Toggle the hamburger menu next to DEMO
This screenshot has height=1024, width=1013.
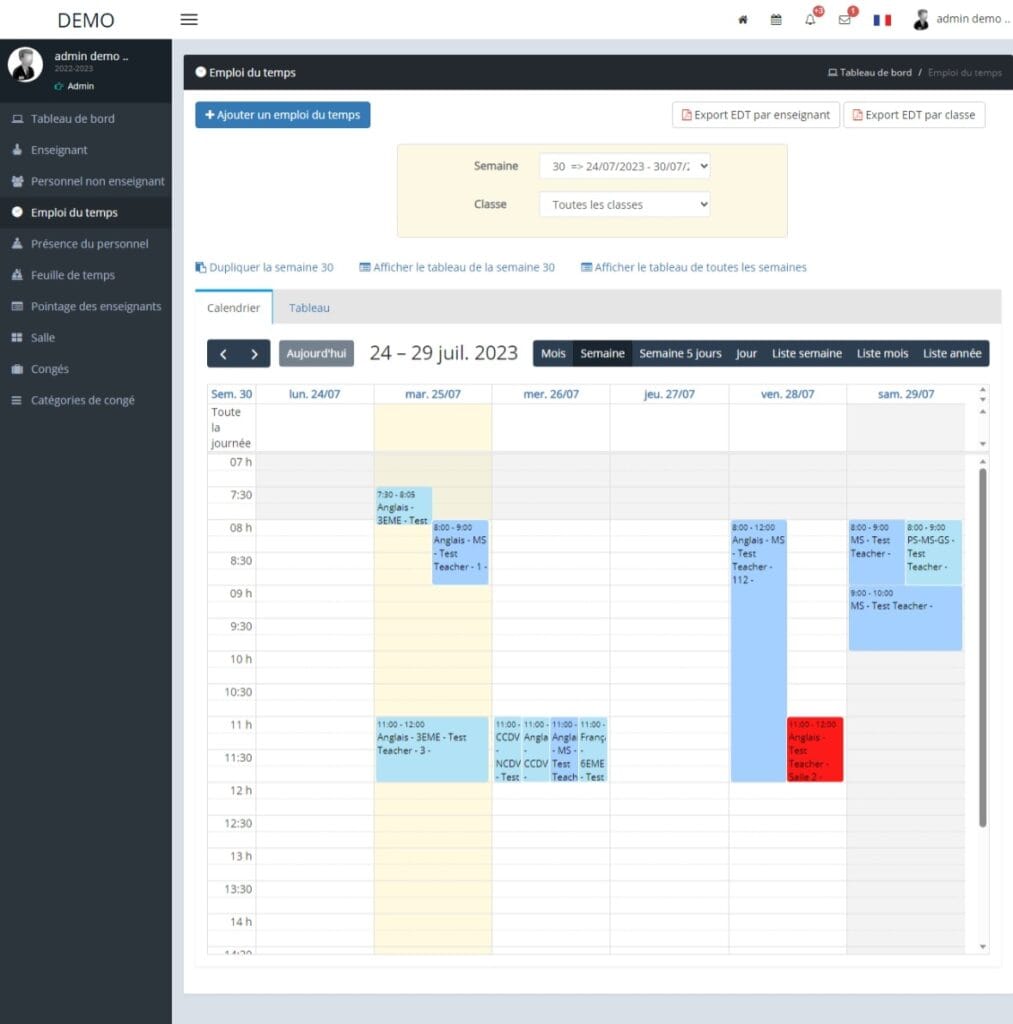(188, 19)
